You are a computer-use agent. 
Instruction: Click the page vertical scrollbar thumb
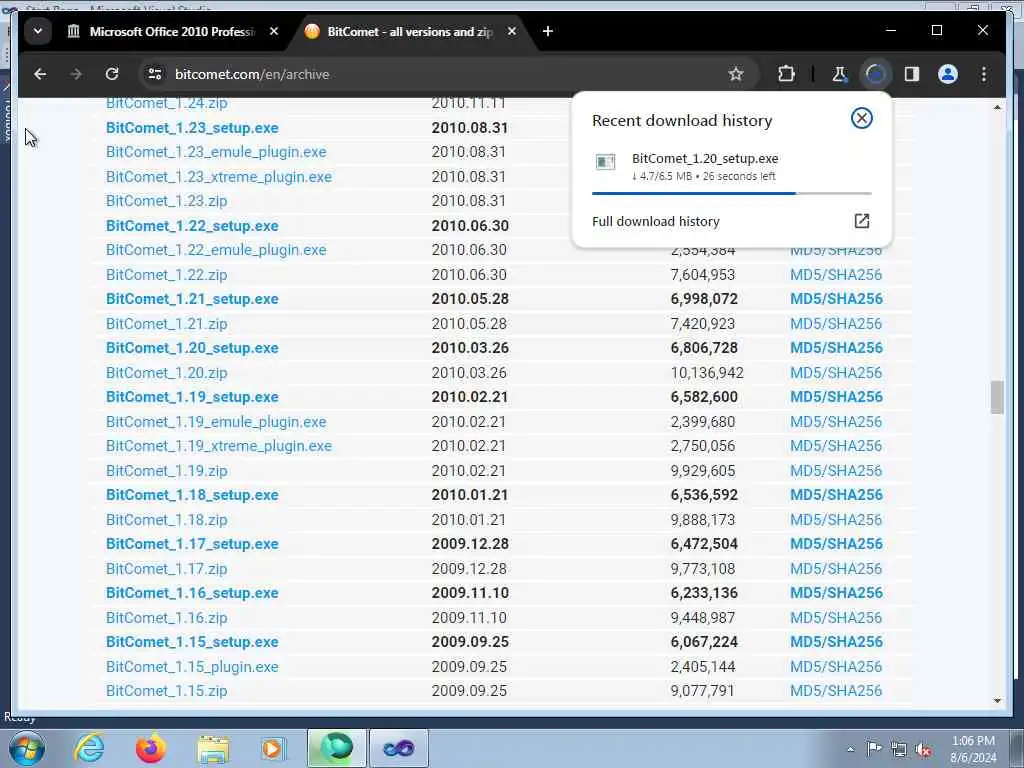pos(997,397)
